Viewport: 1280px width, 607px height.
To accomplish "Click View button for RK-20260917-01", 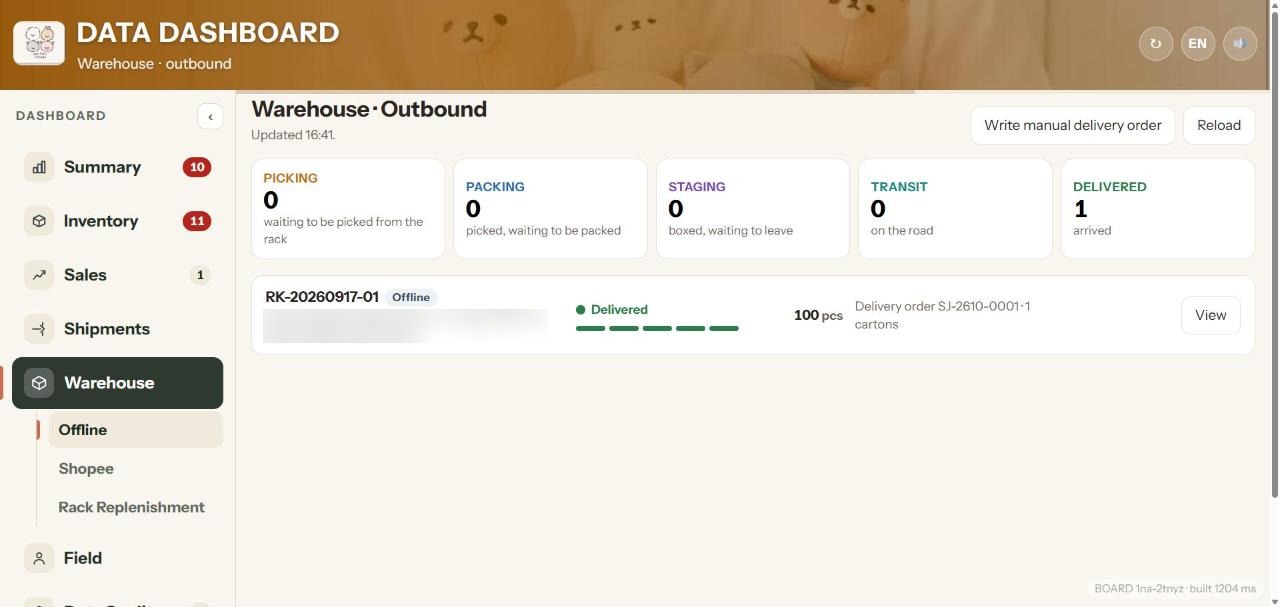I will (x=1210, y=315).
